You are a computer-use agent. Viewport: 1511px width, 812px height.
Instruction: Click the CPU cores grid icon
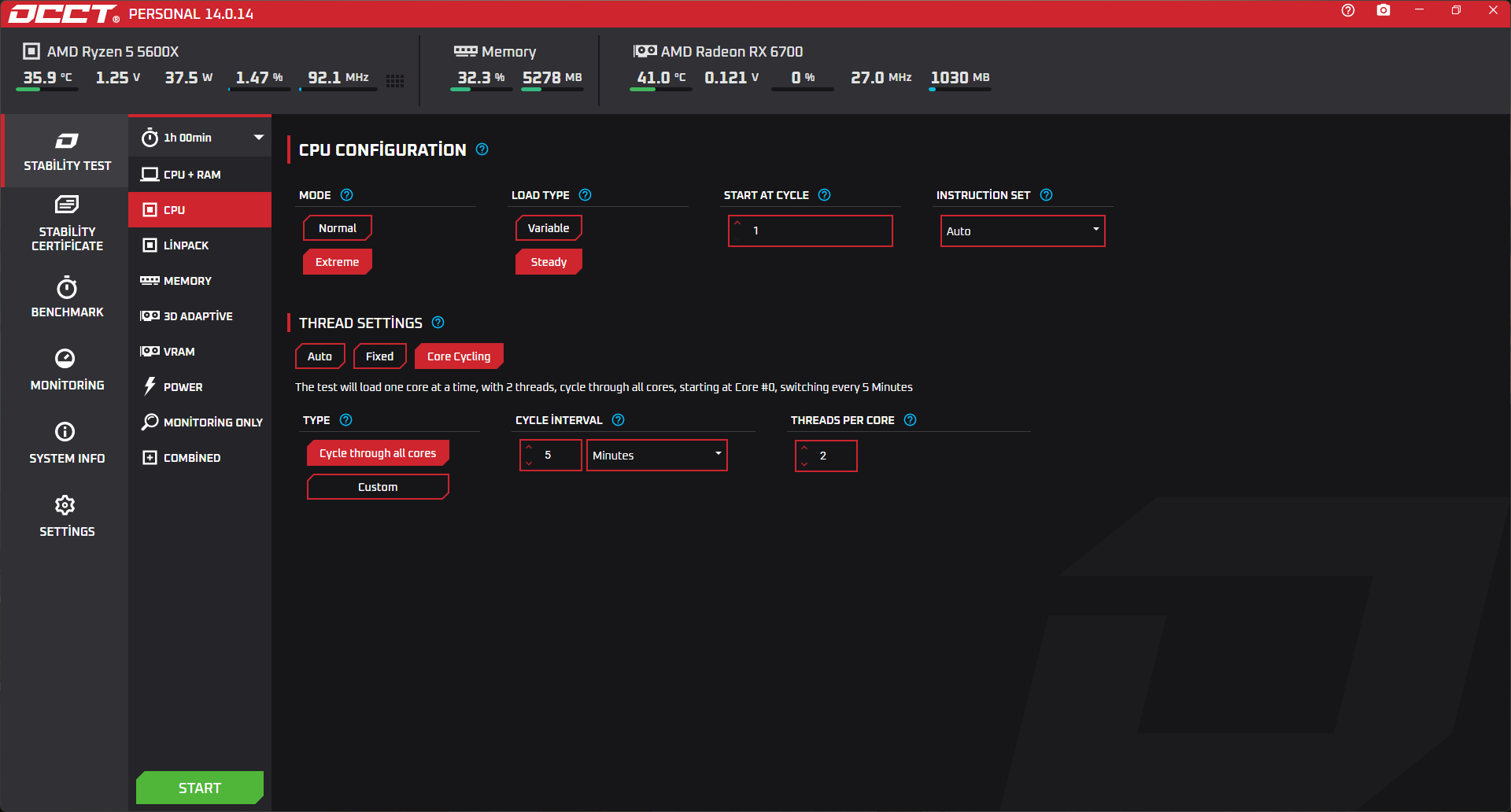[x=395, y=80]
